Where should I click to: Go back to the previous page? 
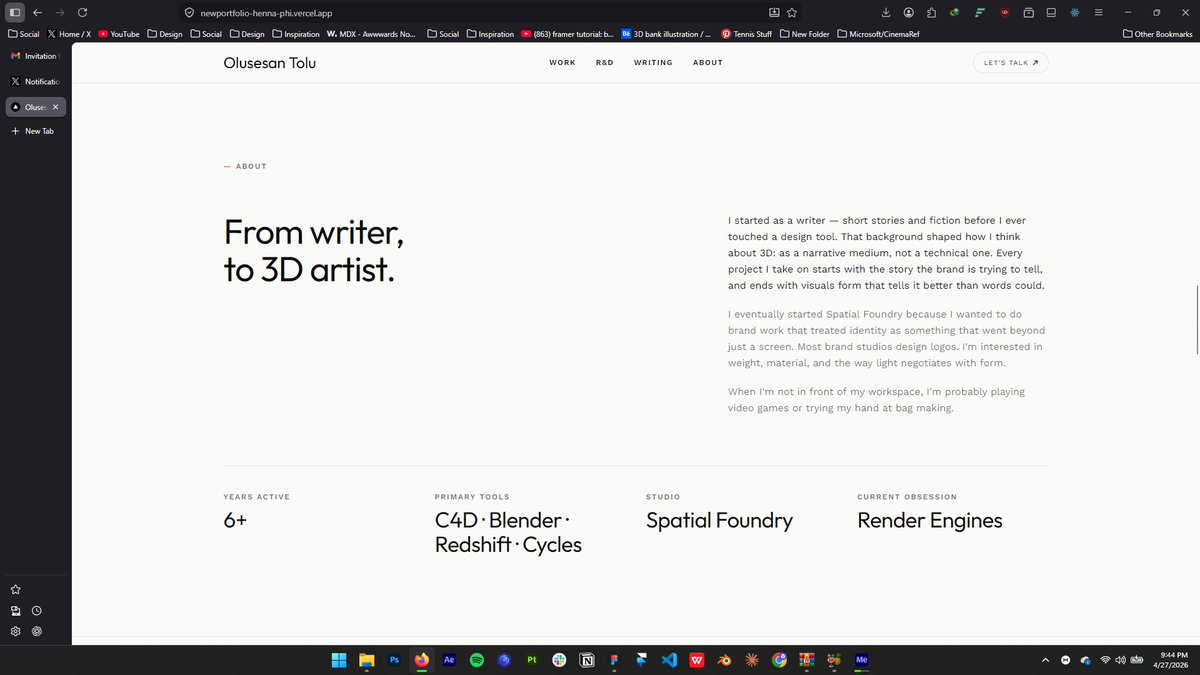pyautogui.click(x=37, y=12)
